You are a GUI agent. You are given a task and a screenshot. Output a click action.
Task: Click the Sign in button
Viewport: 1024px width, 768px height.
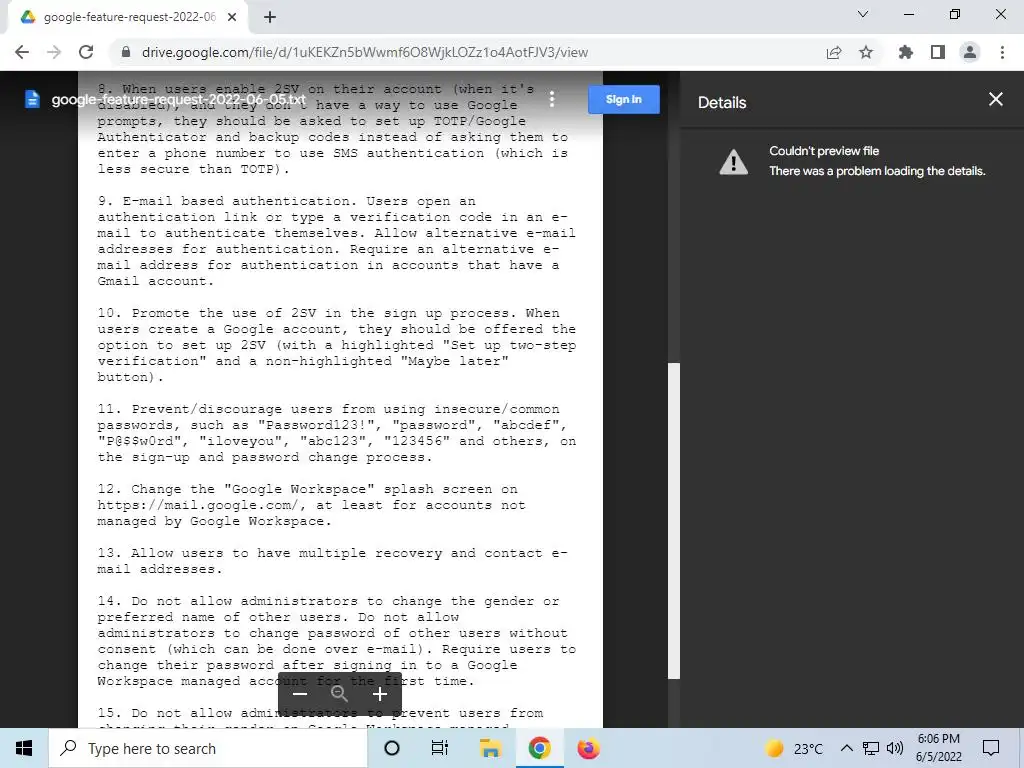click(x=624, y=99)
